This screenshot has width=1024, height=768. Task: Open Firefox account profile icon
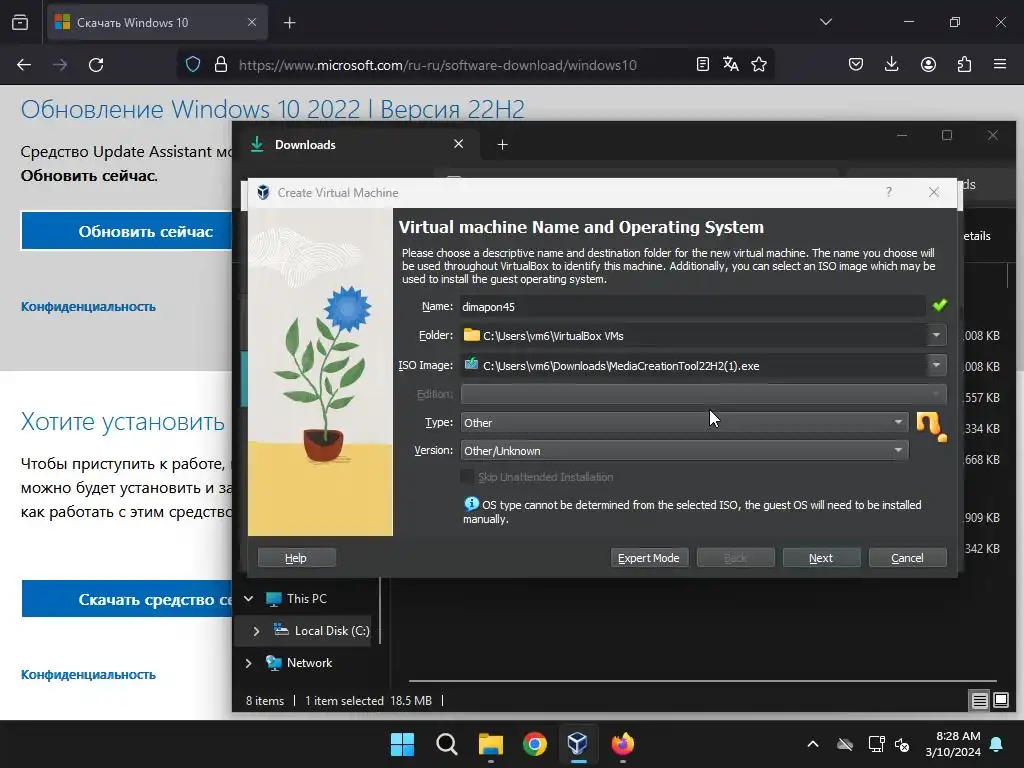928,65
